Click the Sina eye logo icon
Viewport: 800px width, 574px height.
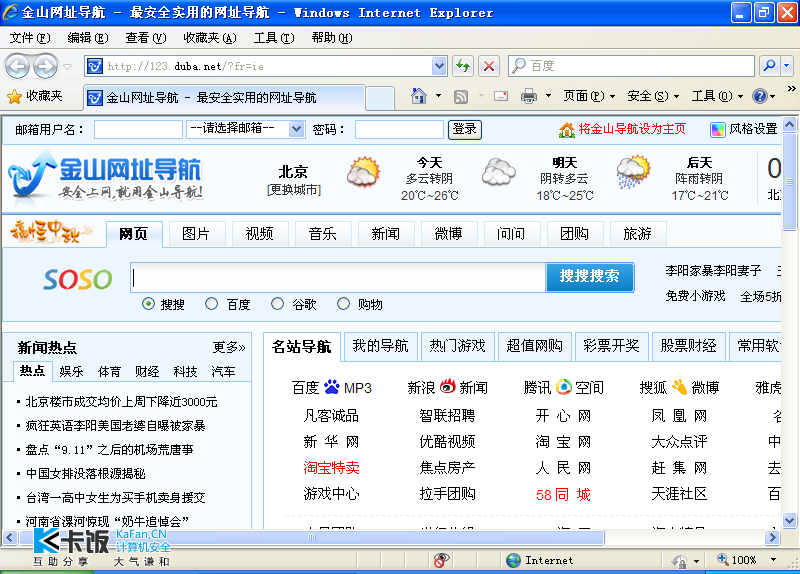(x=447, y=386)
